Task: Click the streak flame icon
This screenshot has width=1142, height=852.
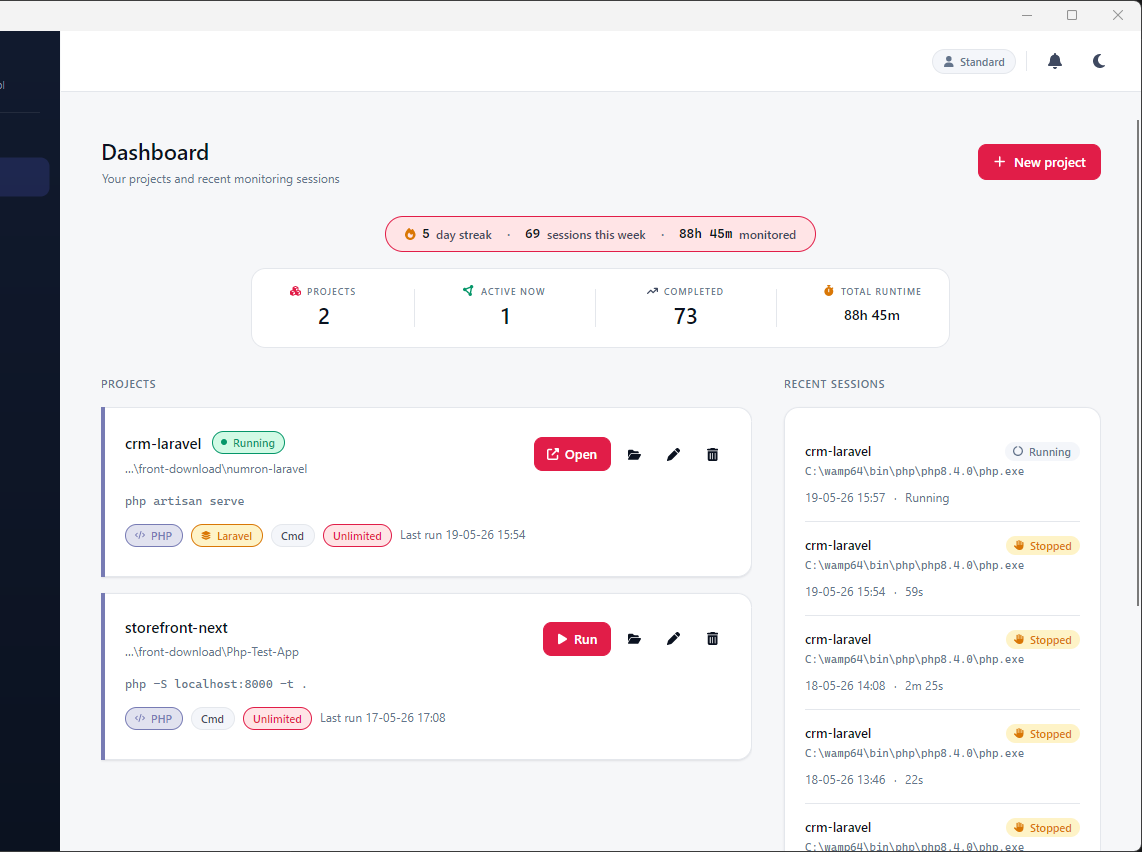Action: [x=410, y=234]
